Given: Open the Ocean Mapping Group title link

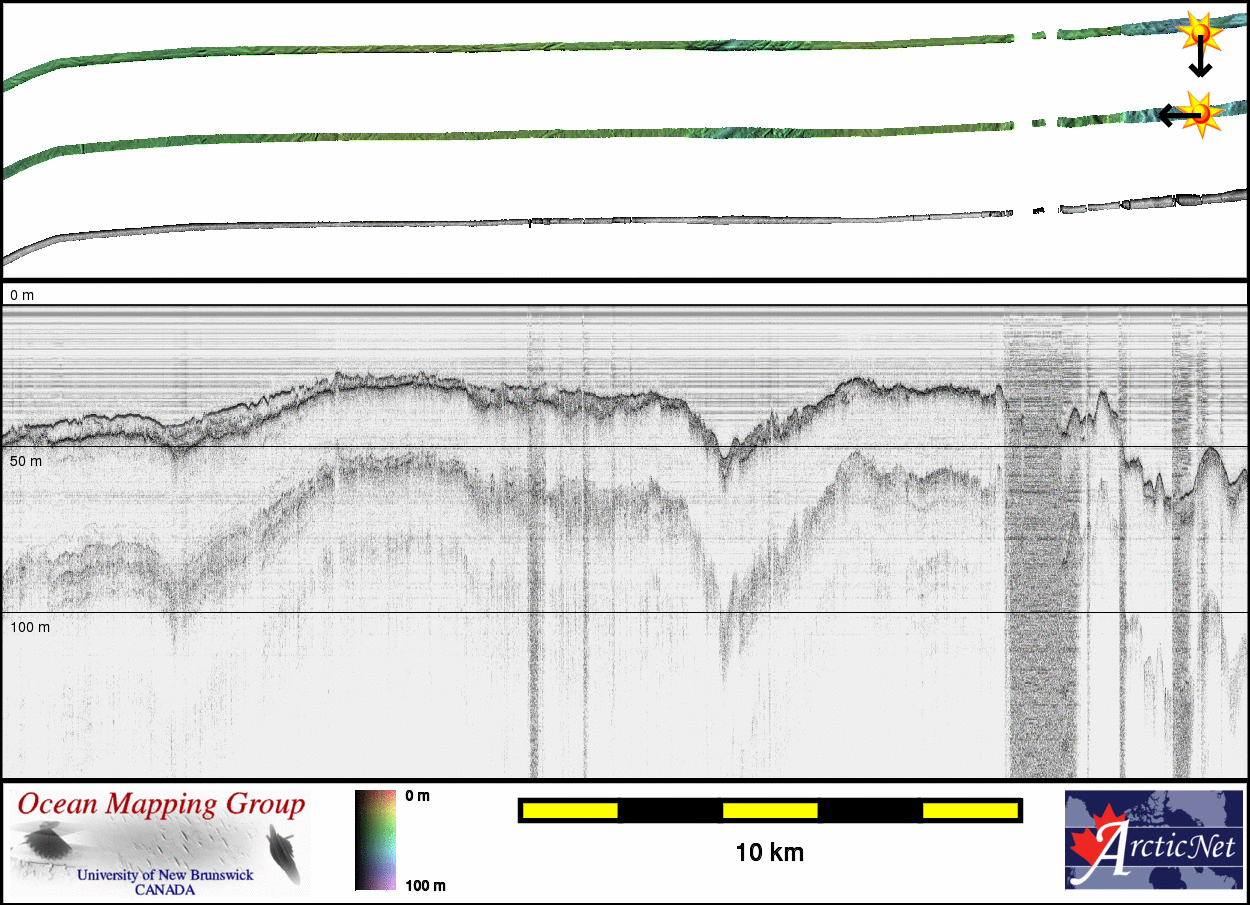Looking at the screenshot, I should [161, 804].
